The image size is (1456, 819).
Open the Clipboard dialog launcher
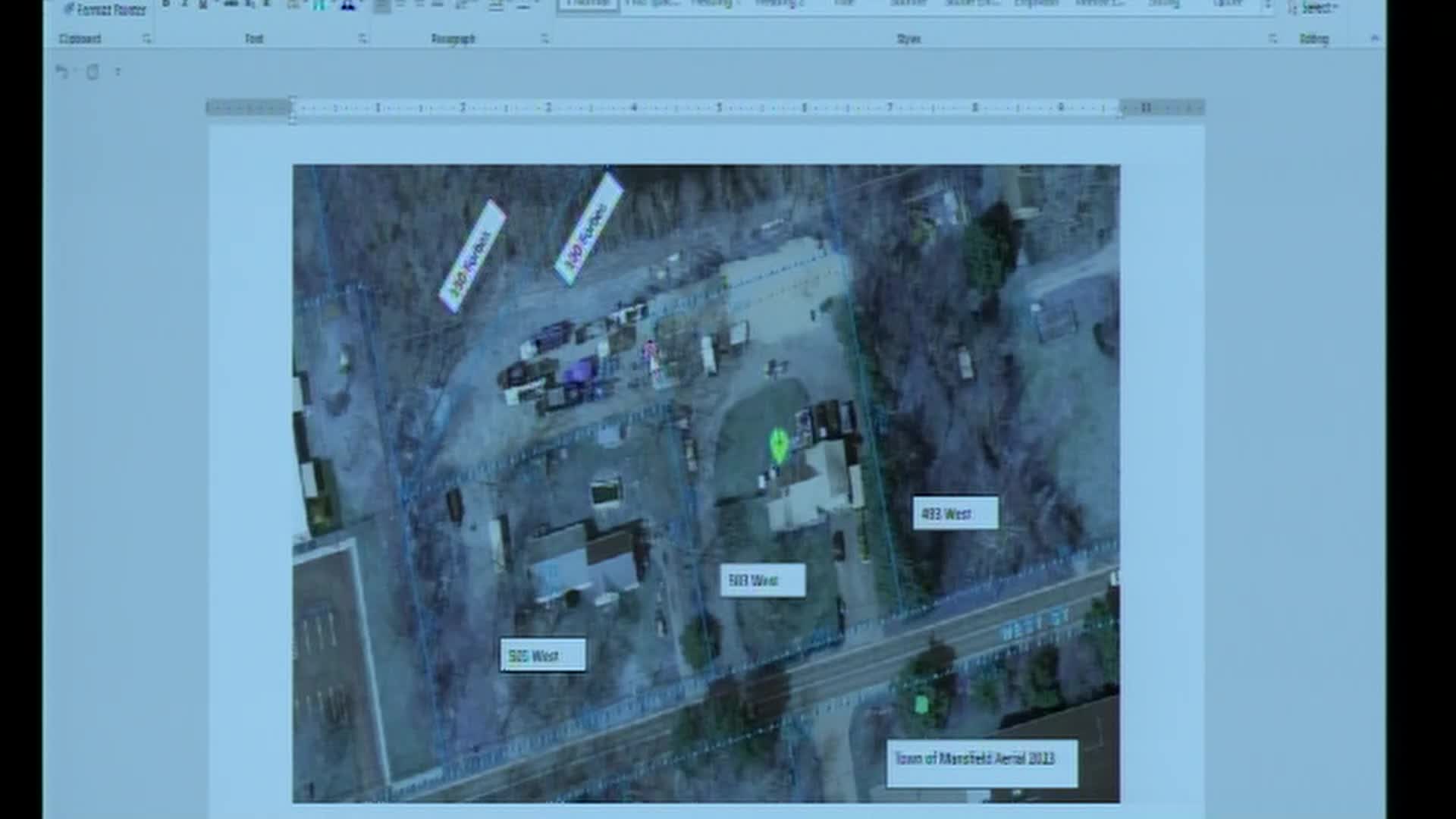pos(146,39)
